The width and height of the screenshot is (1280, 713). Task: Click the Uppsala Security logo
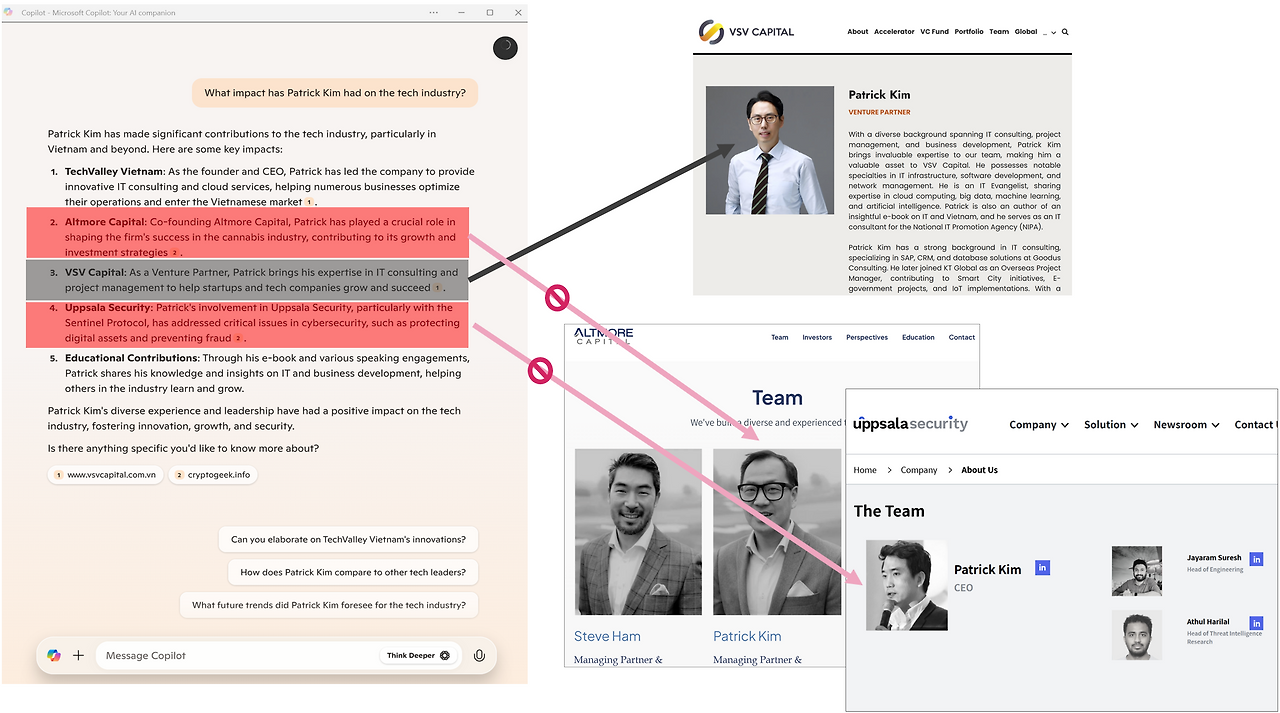click(x=910, y=424)
